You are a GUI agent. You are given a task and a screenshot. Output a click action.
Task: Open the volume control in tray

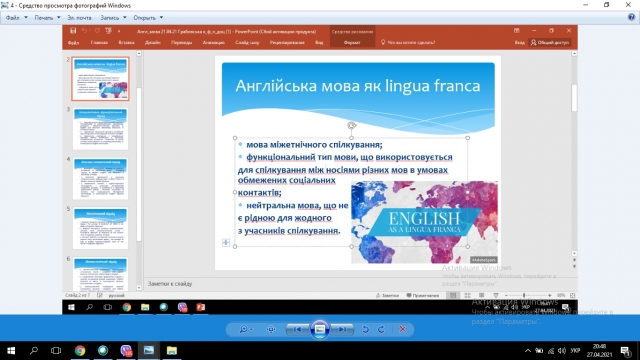562,351
